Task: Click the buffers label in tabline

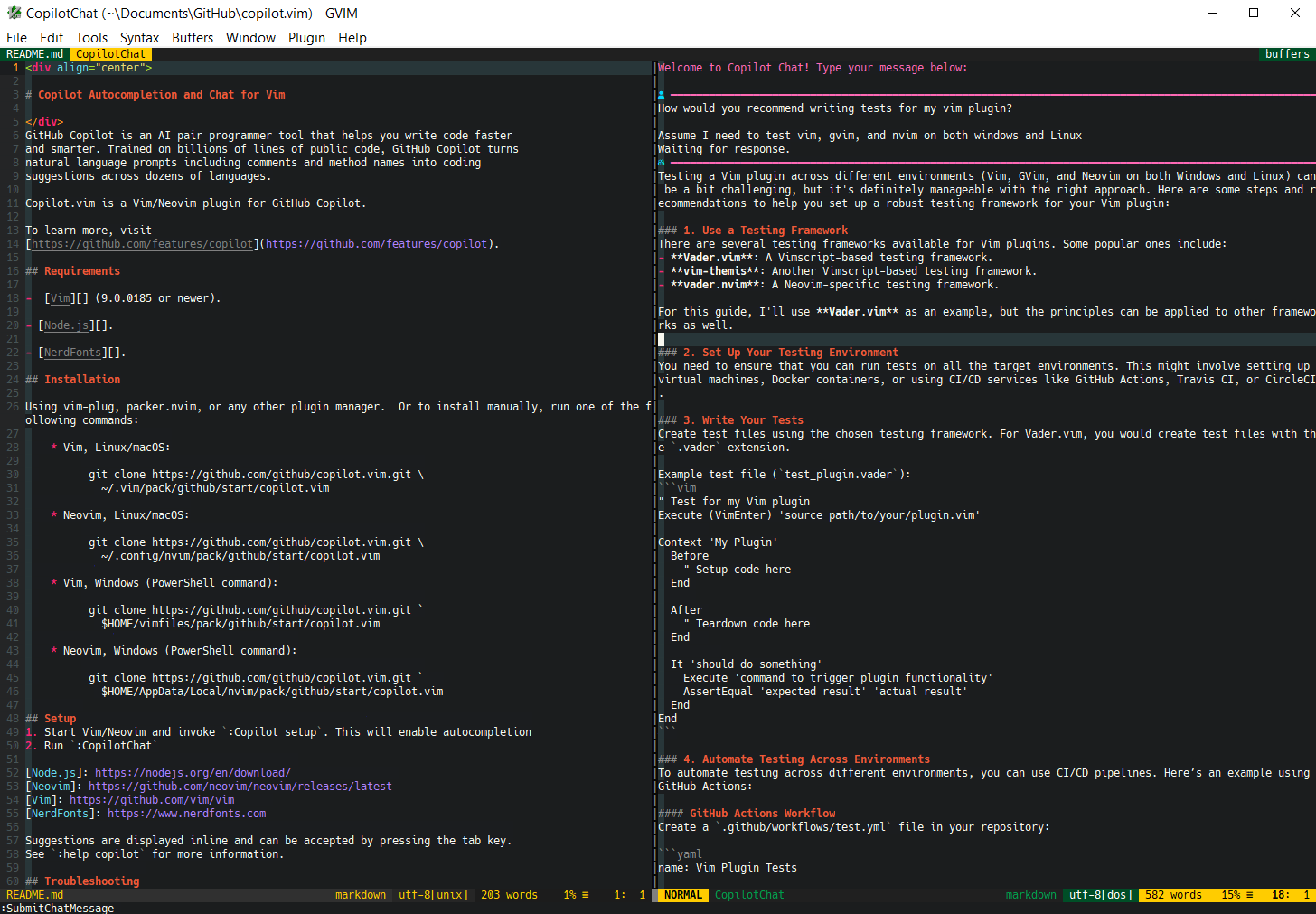Action: 1287,54
